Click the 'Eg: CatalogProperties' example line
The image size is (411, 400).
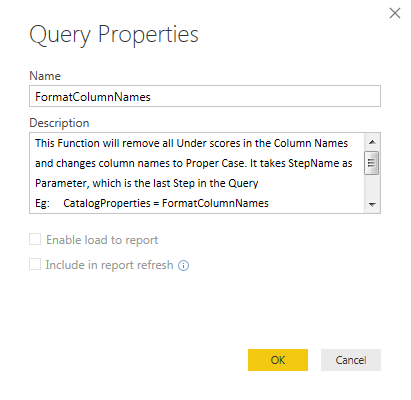coord(152,203)
